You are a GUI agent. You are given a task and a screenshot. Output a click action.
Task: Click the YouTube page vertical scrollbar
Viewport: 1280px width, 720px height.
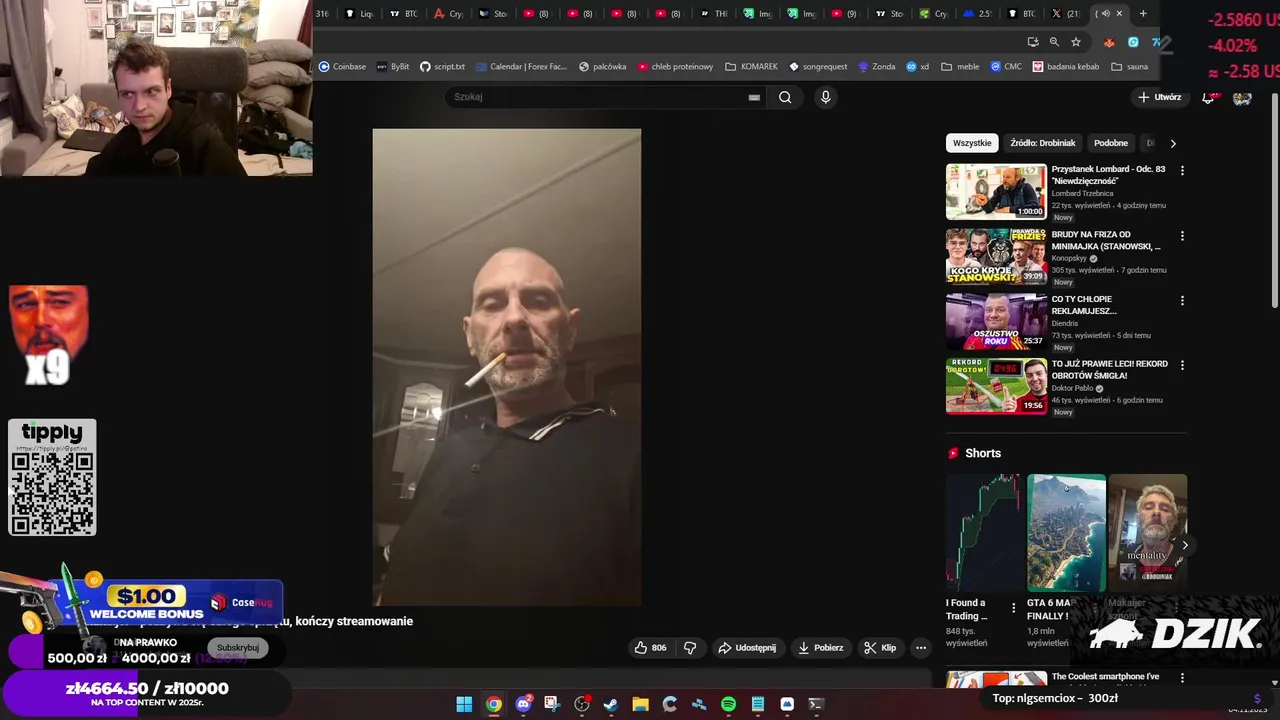click(x=1274, y=200)
